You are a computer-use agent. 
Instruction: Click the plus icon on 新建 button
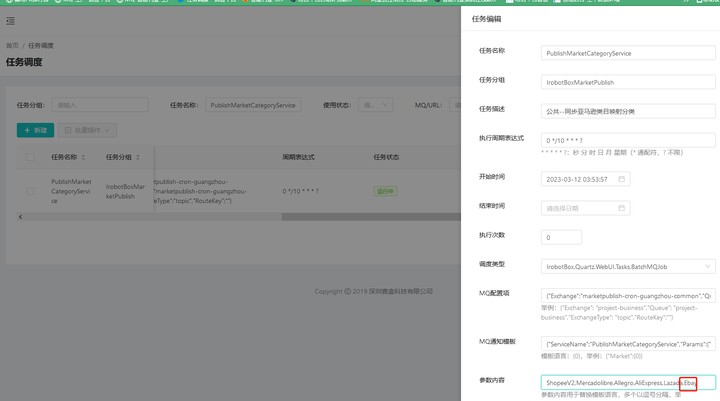pos(27,130)
